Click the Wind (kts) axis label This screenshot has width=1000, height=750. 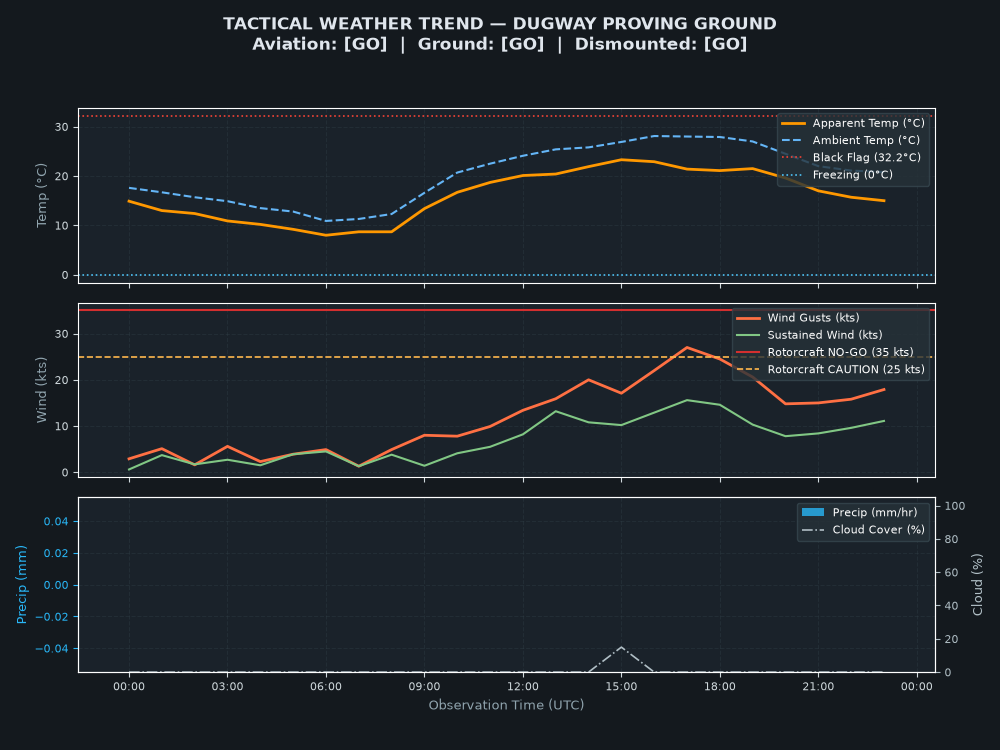point(41,390)
